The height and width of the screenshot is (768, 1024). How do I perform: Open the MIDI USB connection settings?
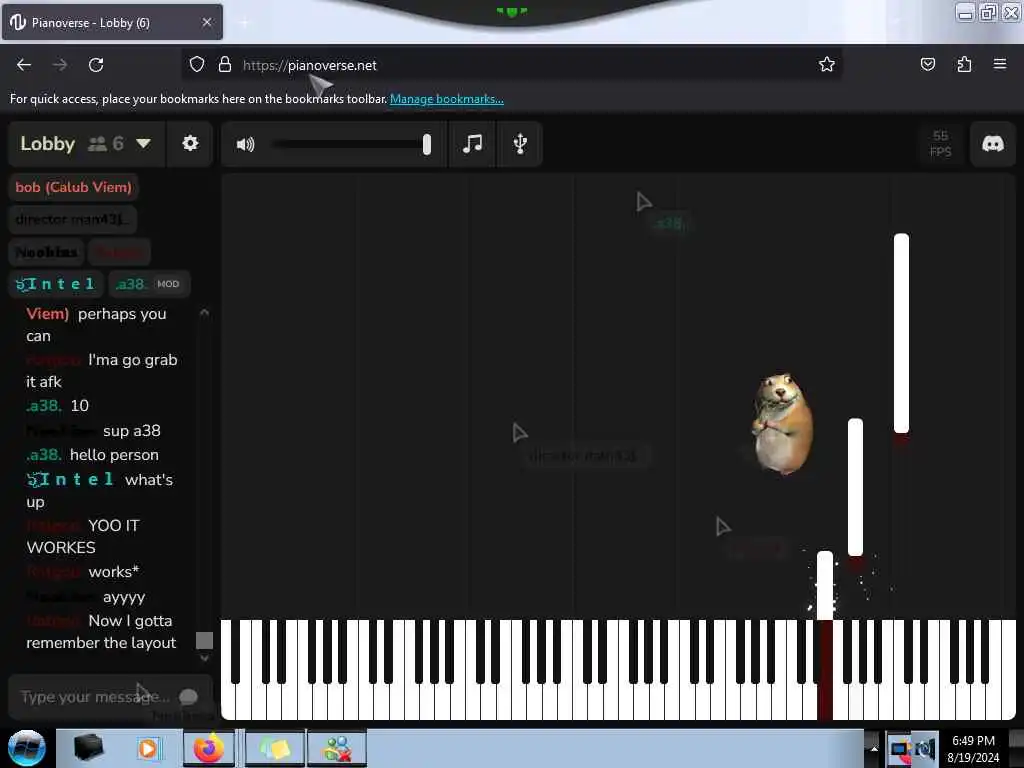[520, 143]
